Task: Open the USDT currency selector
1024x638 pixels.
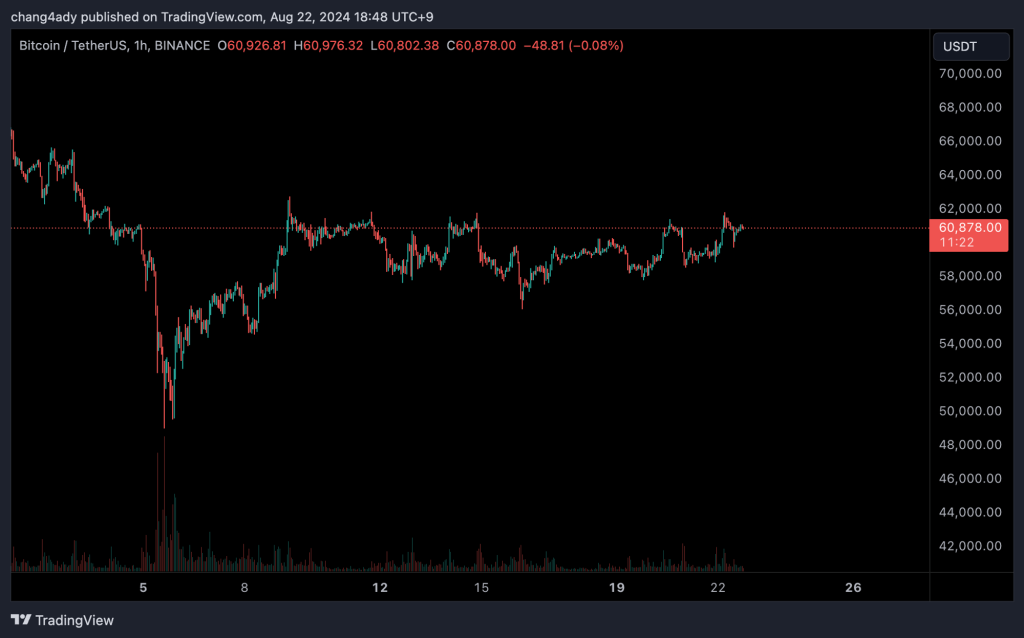Action: click(x=961, y=46)
